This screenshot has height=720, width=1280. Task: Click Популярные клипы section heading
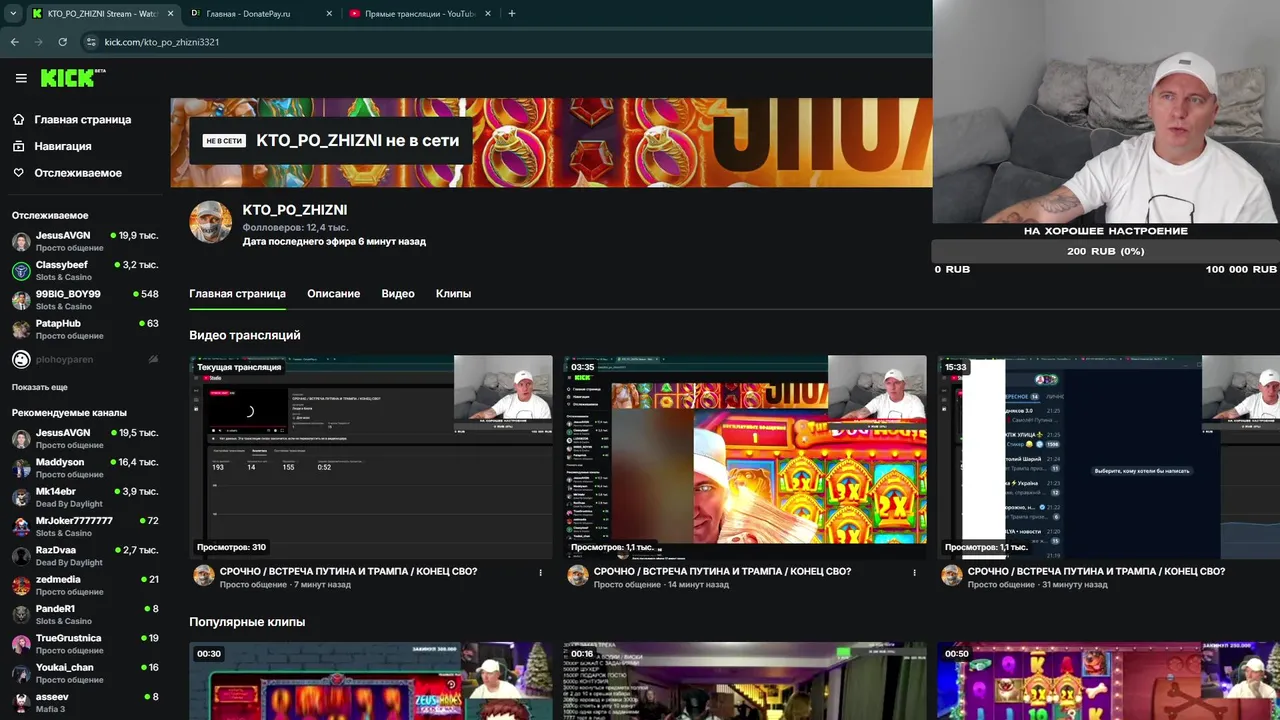tap(247, 622)
